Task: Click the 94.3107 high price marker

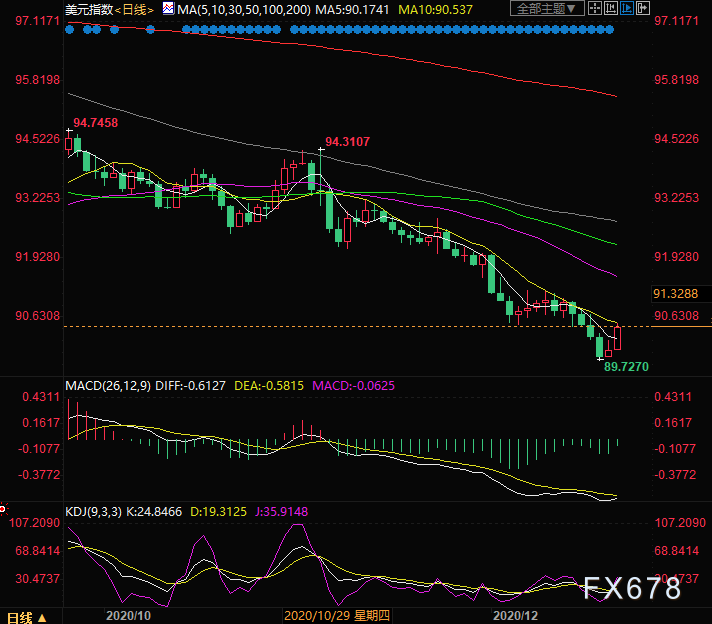Action: (347, 142)
